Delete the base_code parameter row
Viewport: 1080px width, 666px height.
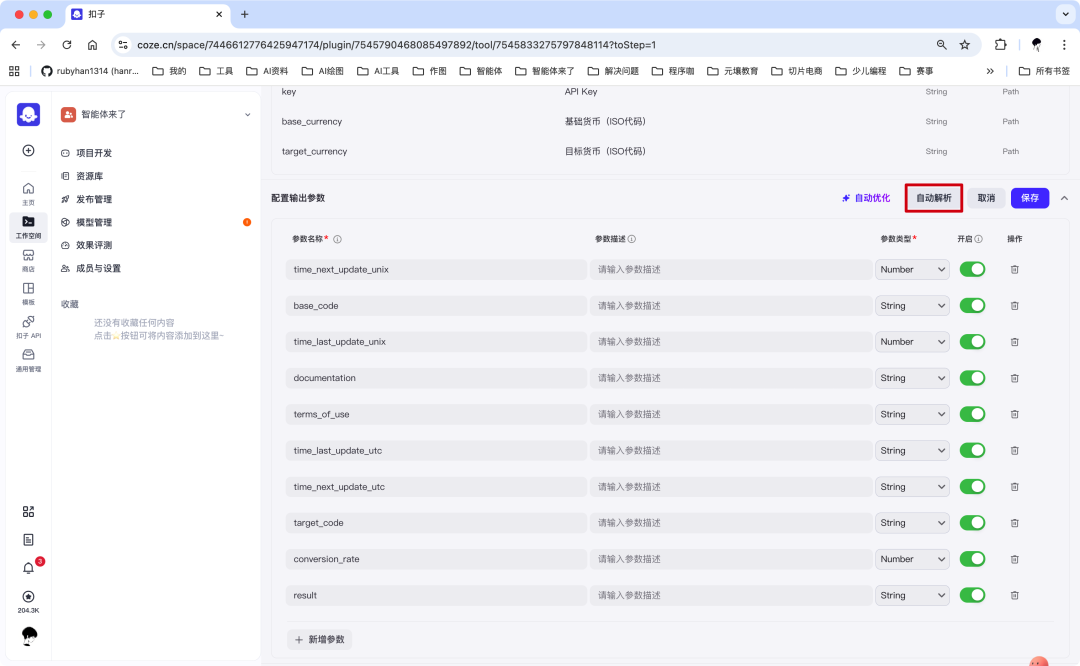(x=1015, y=306)
